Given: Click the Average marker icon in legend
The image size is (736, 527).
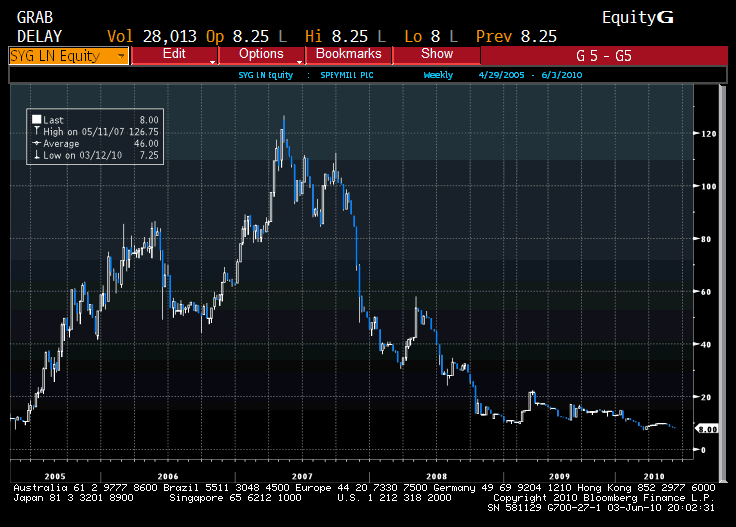Looking at the screenshot, I should coord(37,143).
